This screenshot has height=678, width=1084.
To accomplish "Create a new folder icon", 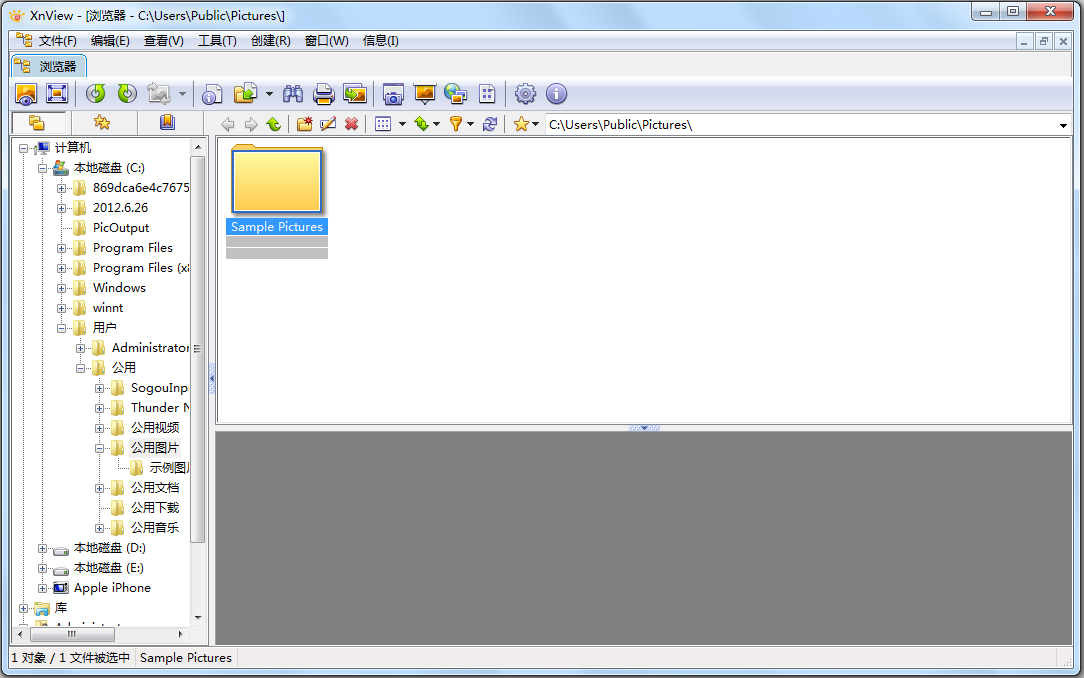I will pos(304,124).
